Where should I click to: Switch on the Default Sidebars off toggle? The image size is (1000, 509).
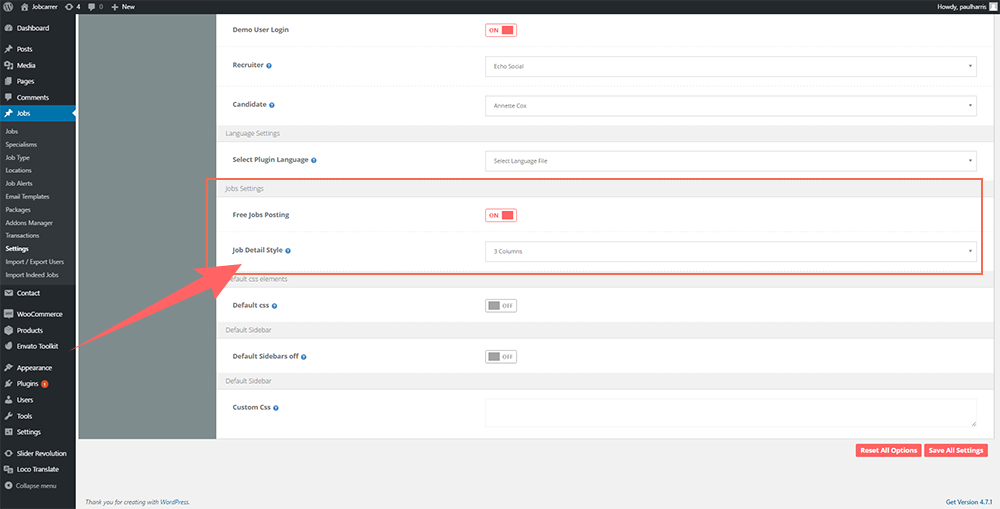500,356
